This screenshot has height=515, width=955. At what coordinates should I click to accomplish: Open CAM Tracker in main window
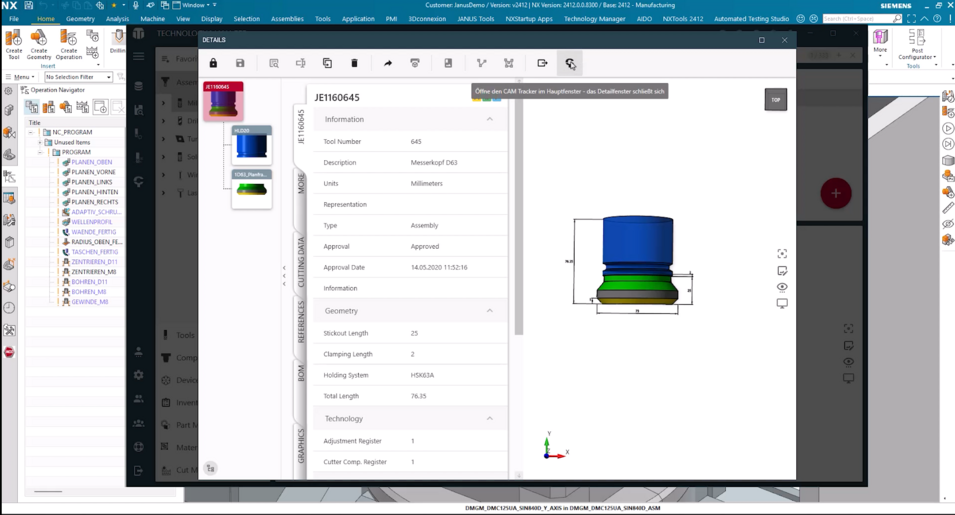click(x=569, y=63)
